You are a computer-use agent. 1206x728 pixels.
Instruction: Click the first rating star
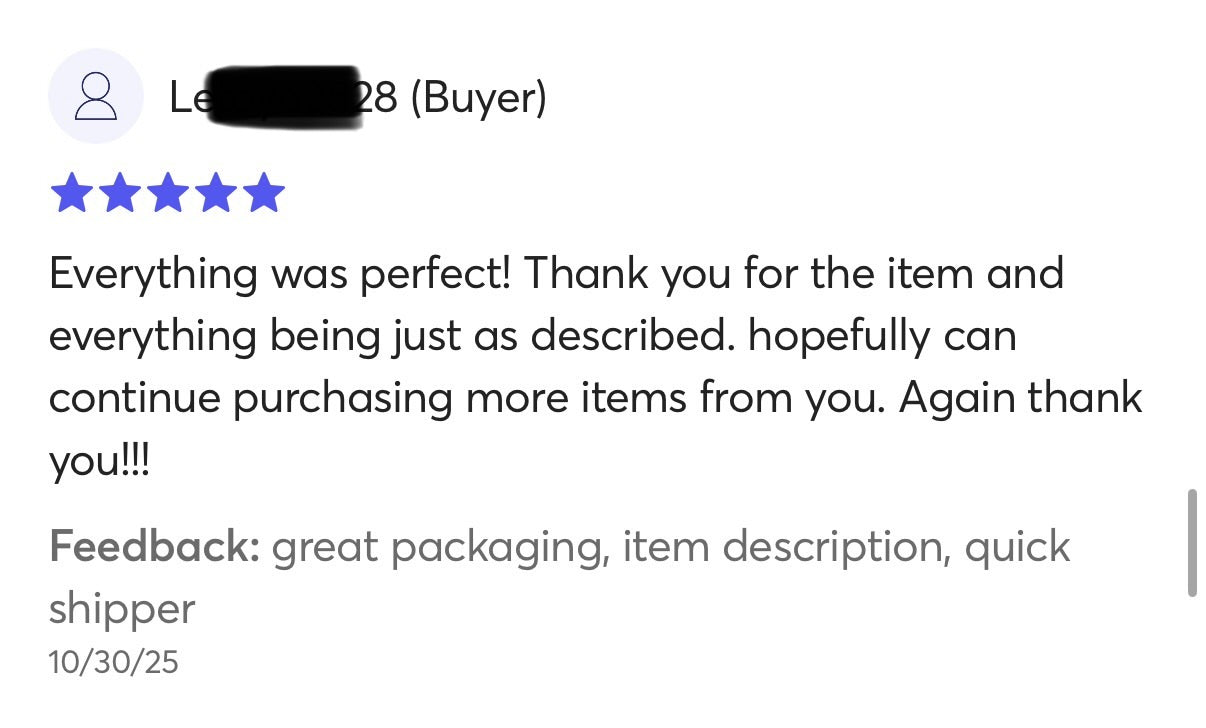(71, 193)
